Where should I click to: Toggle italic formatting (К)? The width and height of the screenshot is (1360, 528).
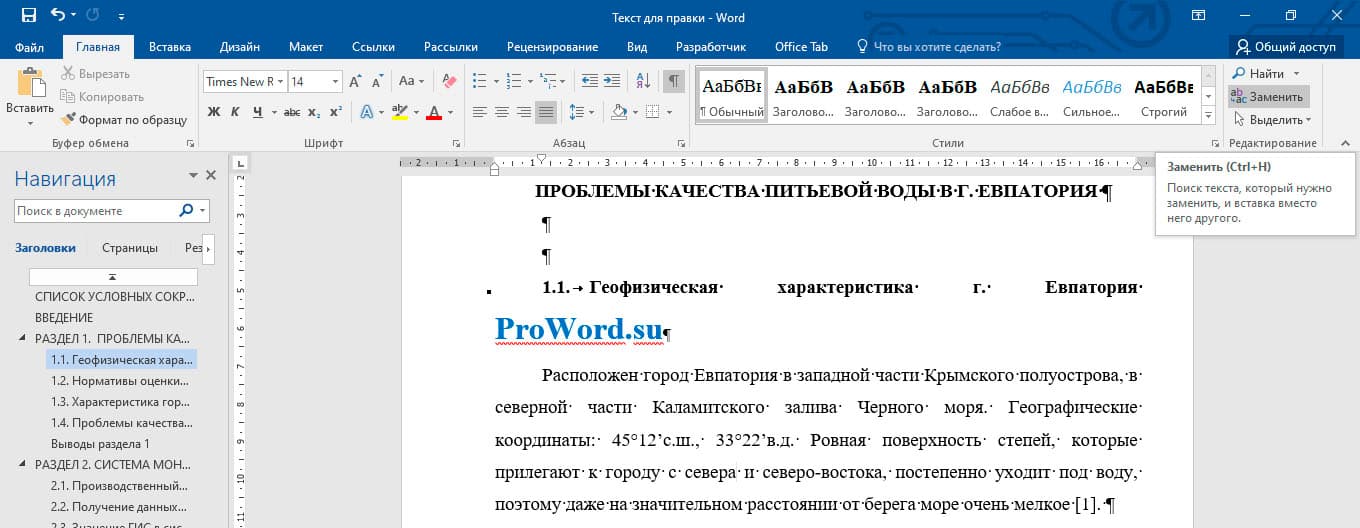click(x=233, y=112)
